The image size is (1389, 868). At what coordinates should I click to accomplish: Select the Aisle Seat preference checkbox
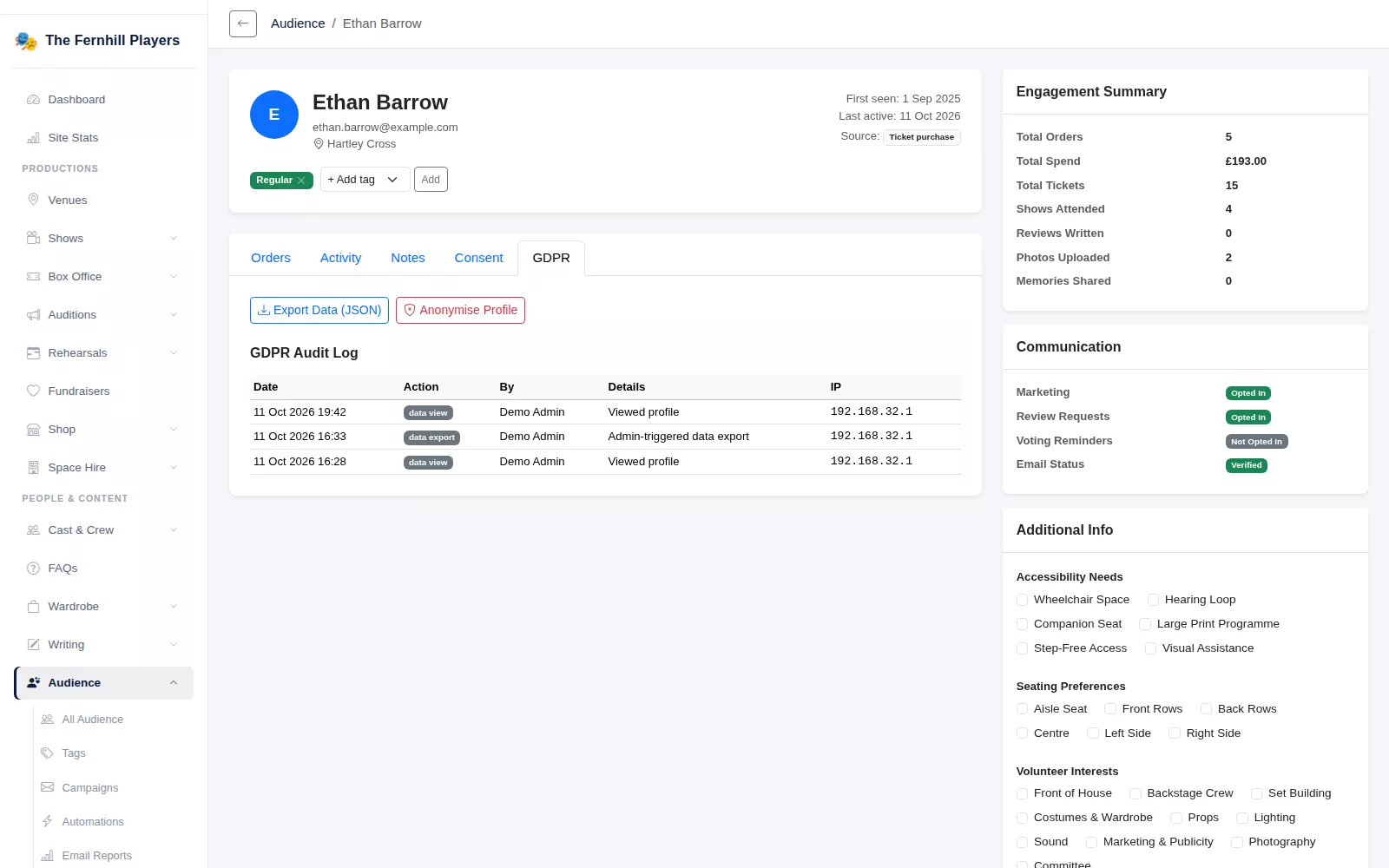click(1023, 709)
